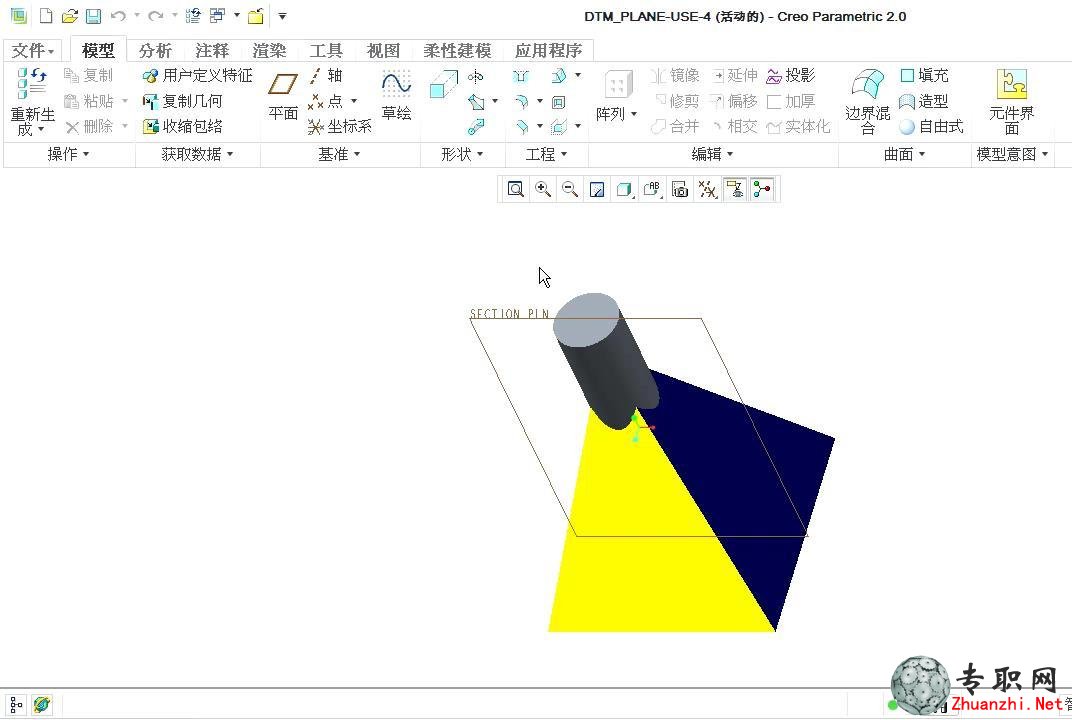Screen dimensions: 1072x720
Task: Open the view manager camera icon
Action: click(x=680, y=189)
